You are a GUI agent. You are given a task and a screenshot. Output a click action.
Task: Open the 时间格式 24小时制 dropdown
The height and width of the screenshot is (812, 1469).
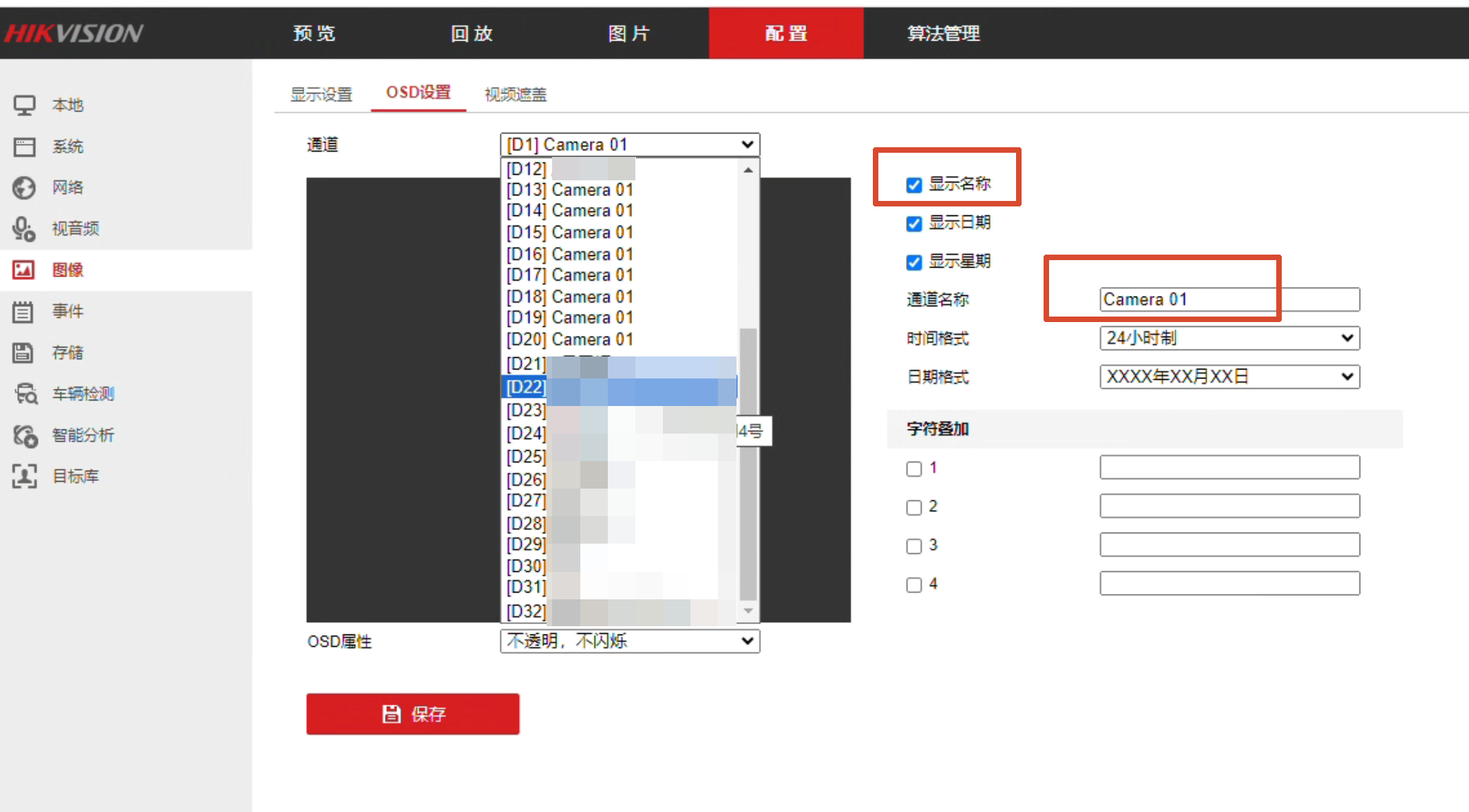[1229, 338]
